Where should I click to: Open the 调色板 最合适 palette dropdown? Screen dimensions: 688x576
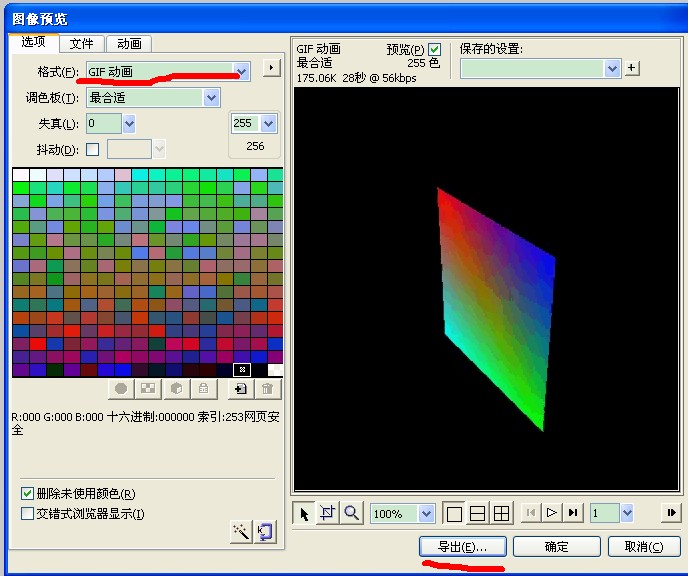click(x=211, y=97)
